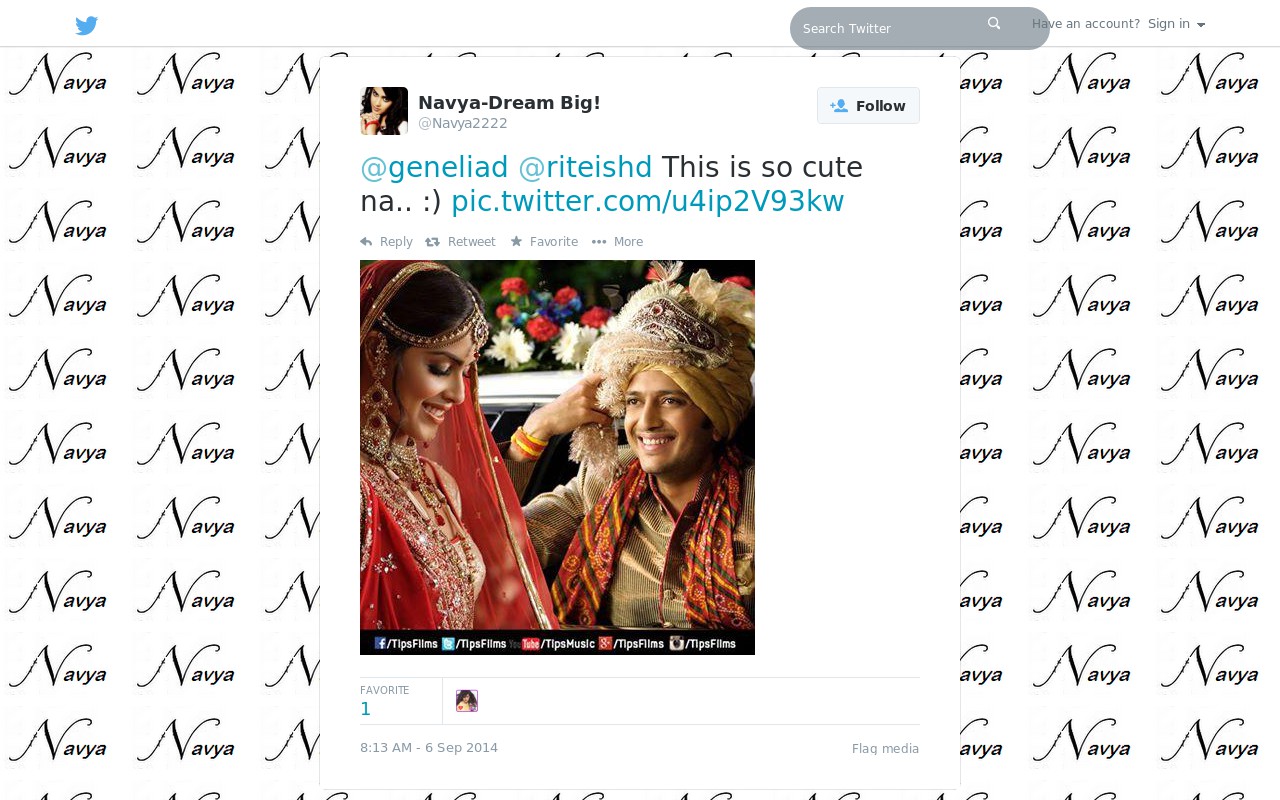The image size is (1280, 800).
Task: Follow Navya-Dream Big! account
Action: pos(868,106)
